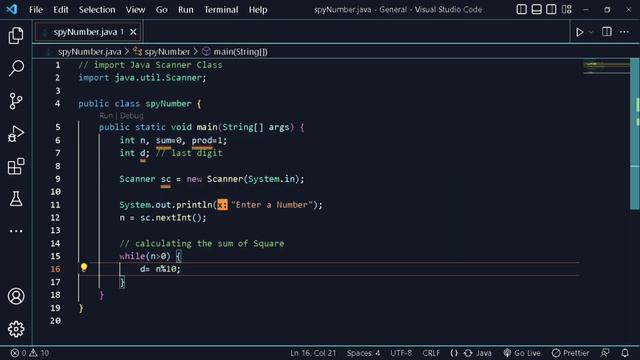Open the Extensions view
The image size is (640, 360).
point(16,167)
